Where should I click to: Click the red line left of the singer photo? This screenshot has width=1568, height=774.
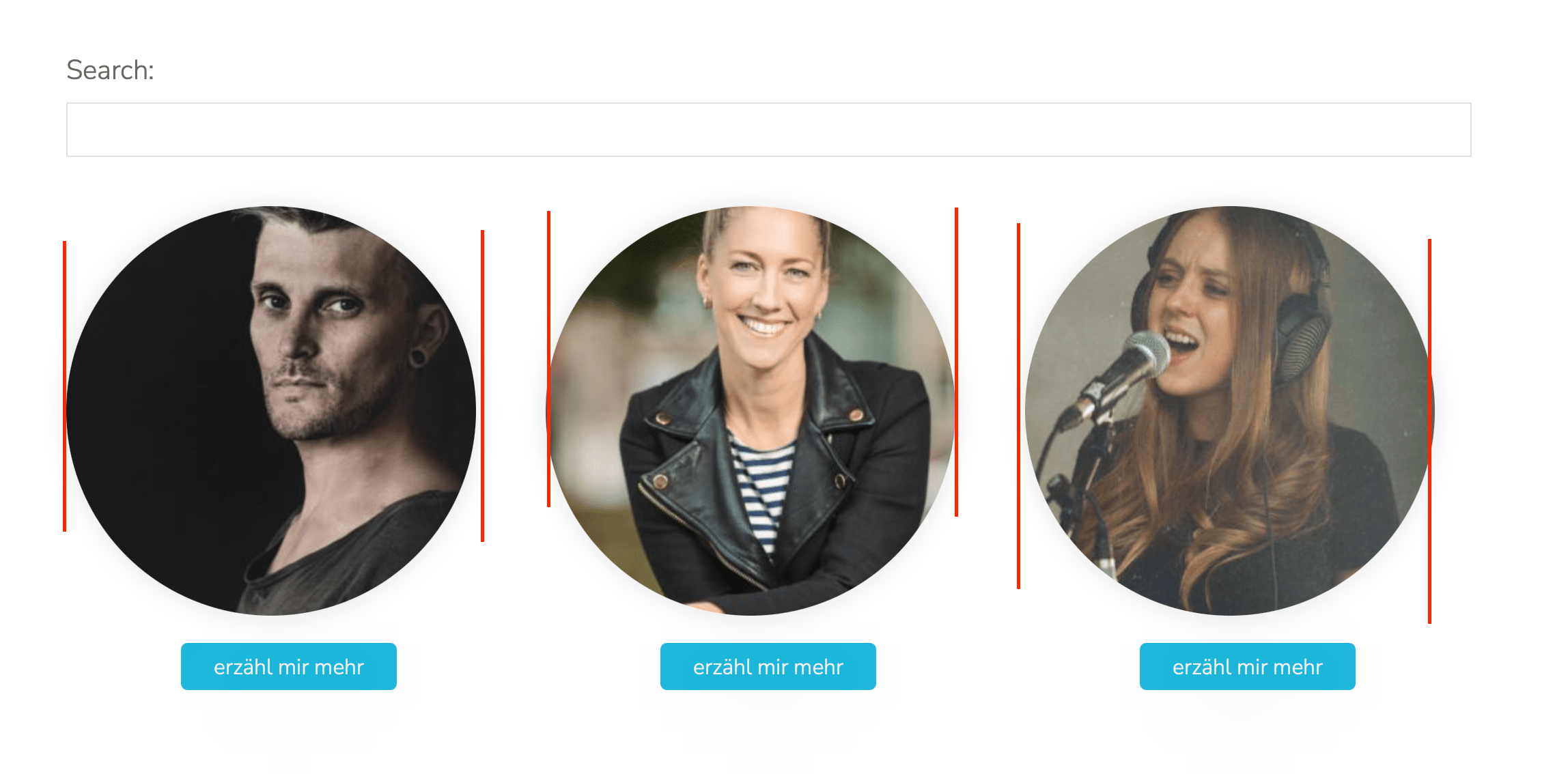[1018, 406]
